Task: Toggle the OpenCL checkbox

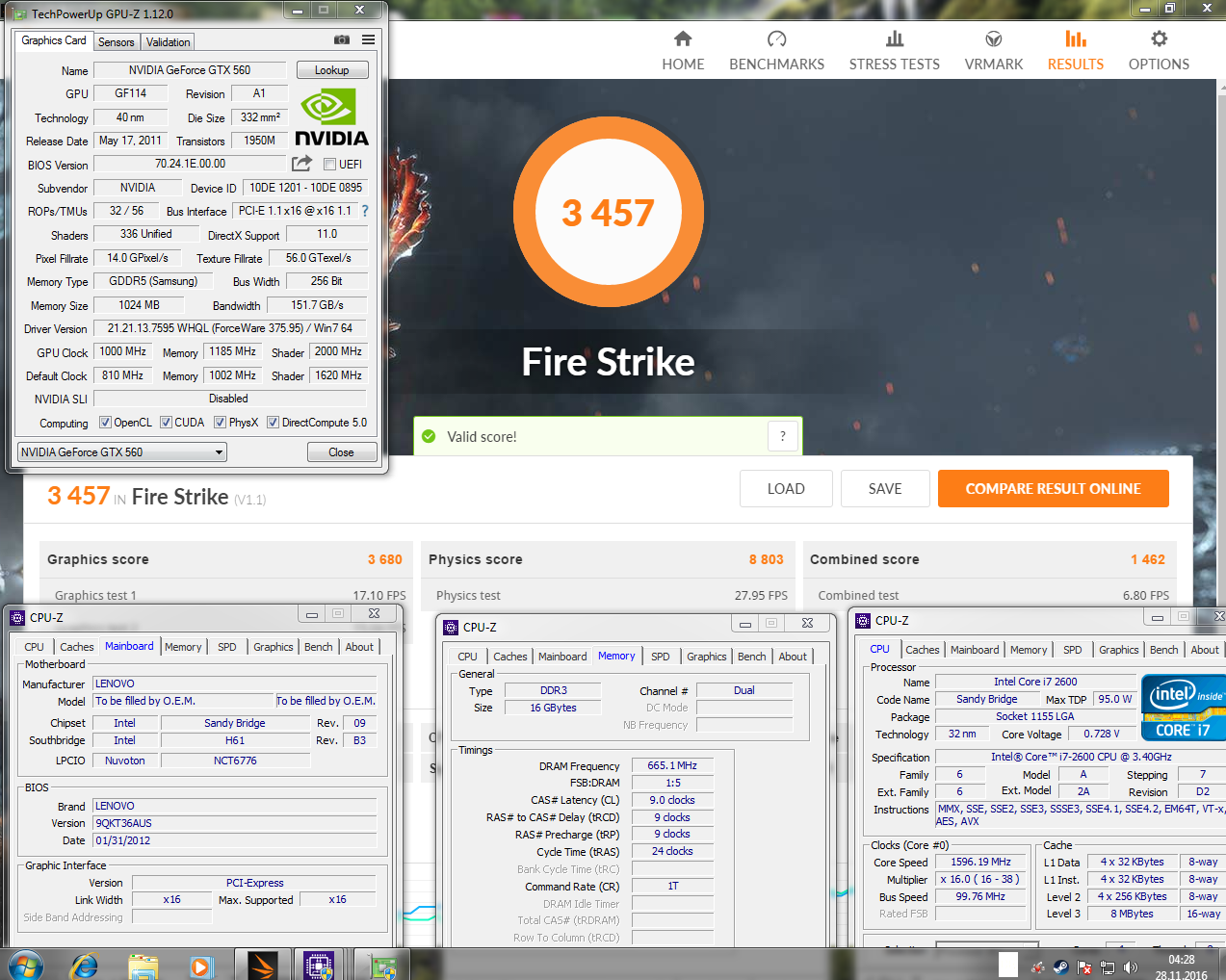Action: point(106,422)
